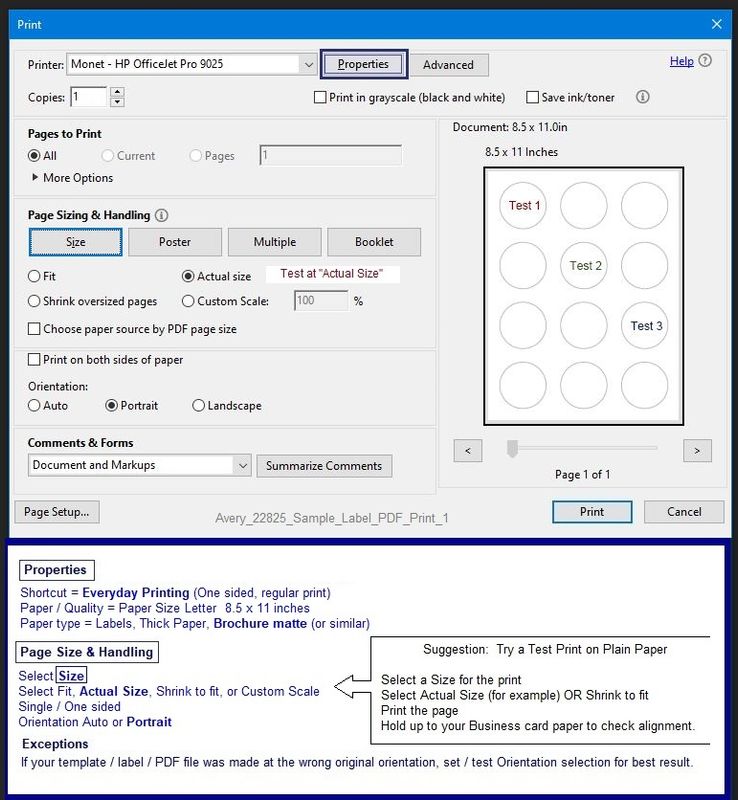The image size is (738, 800).
Task: Select the Current page radio button
Action: click(107, 156)
